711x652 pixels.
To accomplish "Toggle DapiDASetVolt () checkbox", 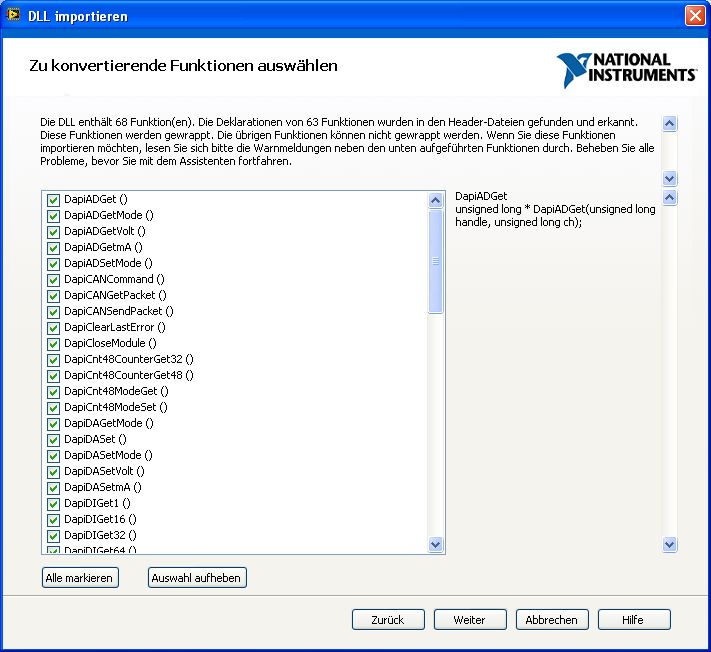I will coord(54,471).
